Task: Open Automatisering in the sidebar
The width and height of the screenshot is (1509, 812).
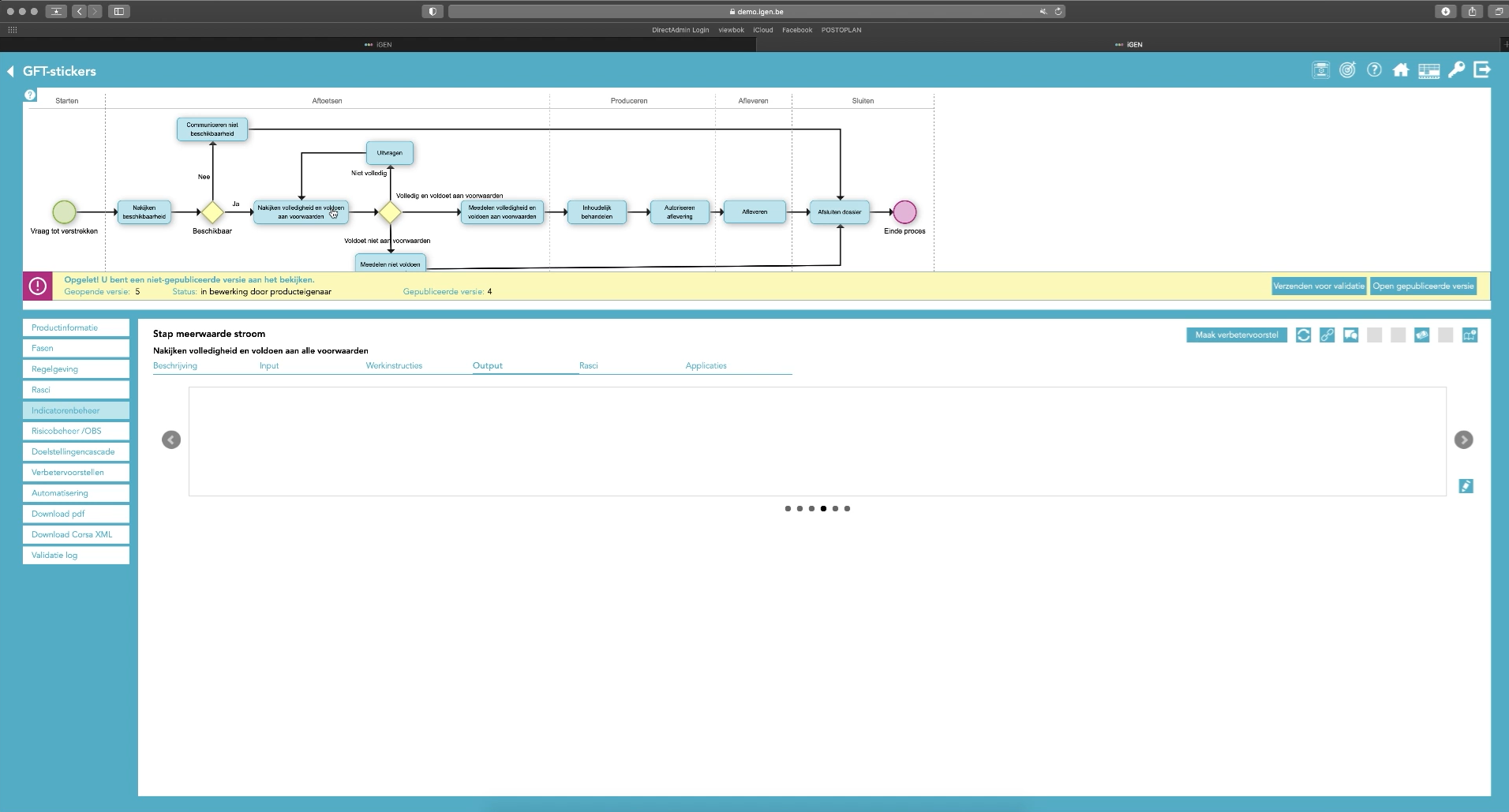Action: (x=76, y=493)
